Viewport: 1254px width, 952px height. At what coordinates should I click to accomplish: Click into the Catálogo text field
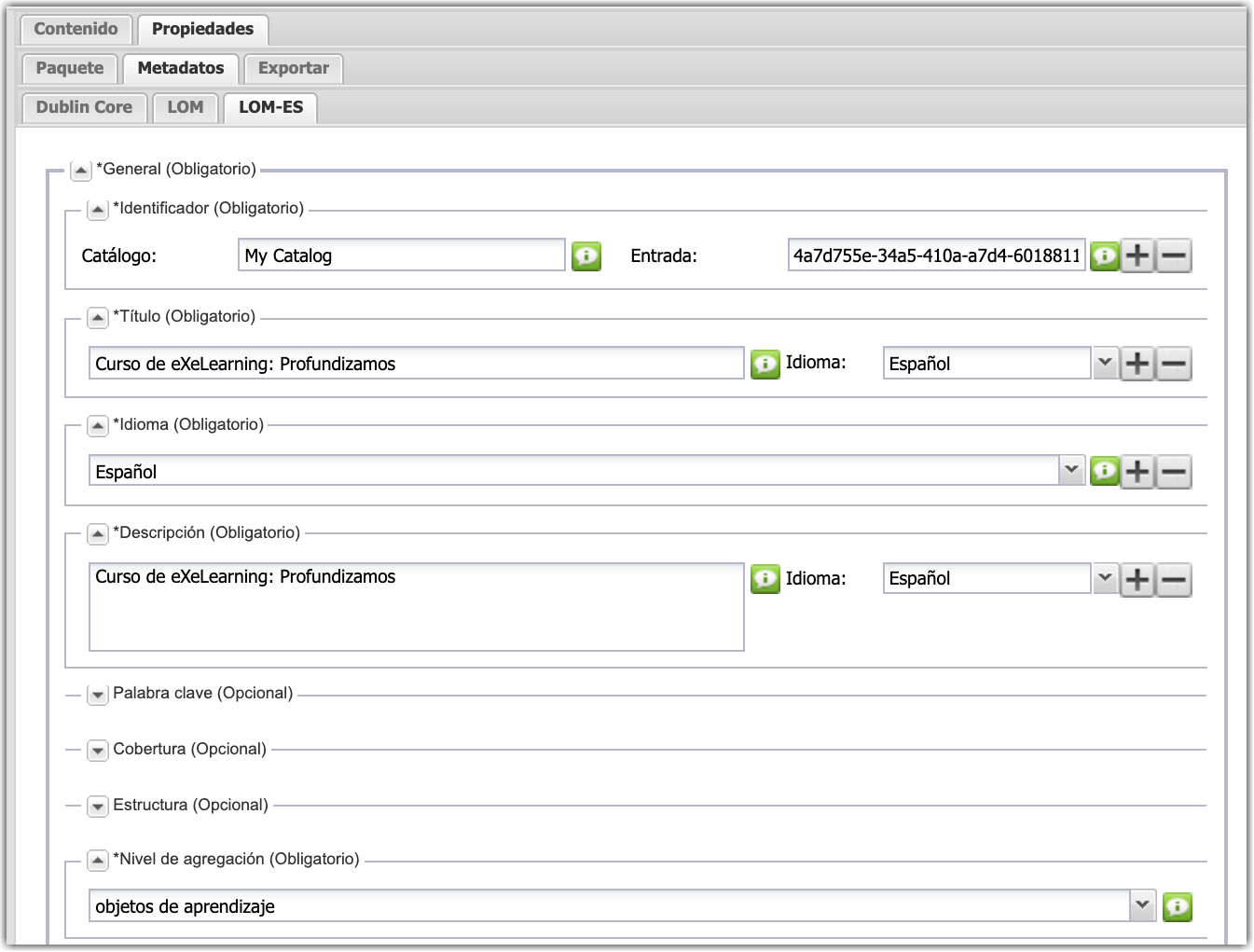(401, 255)
